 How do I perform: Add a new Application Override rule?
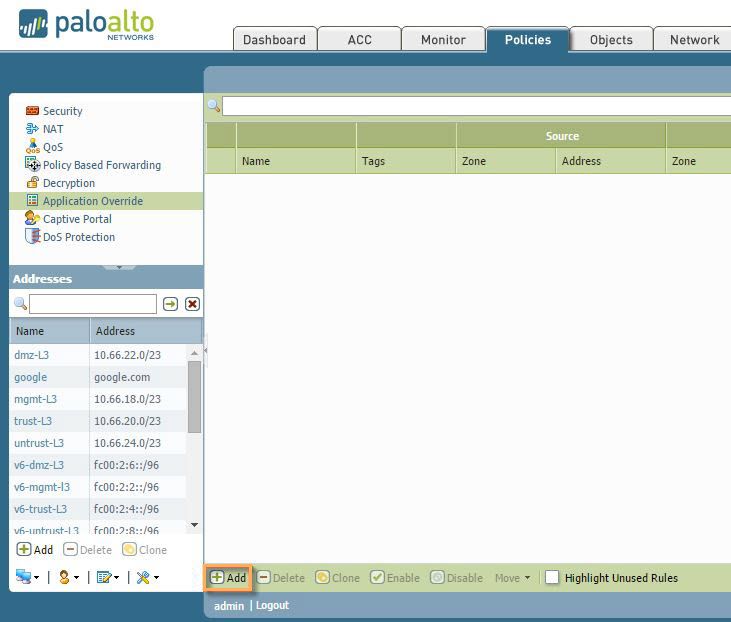228,578
